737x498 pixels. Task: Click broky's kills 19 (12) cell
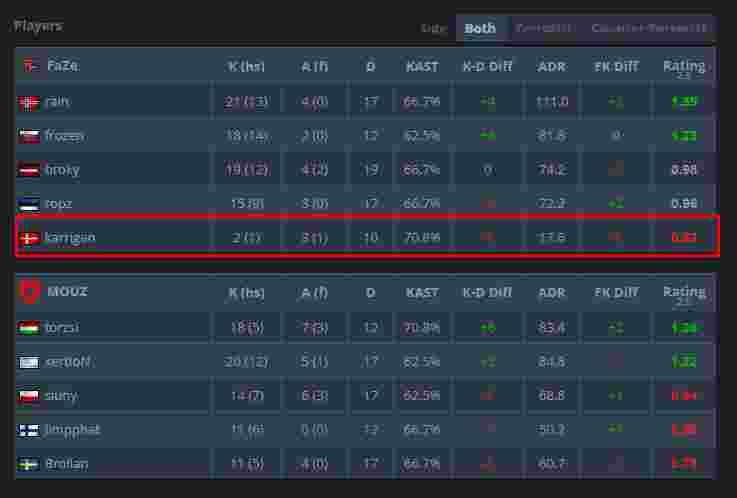point(247,170)
